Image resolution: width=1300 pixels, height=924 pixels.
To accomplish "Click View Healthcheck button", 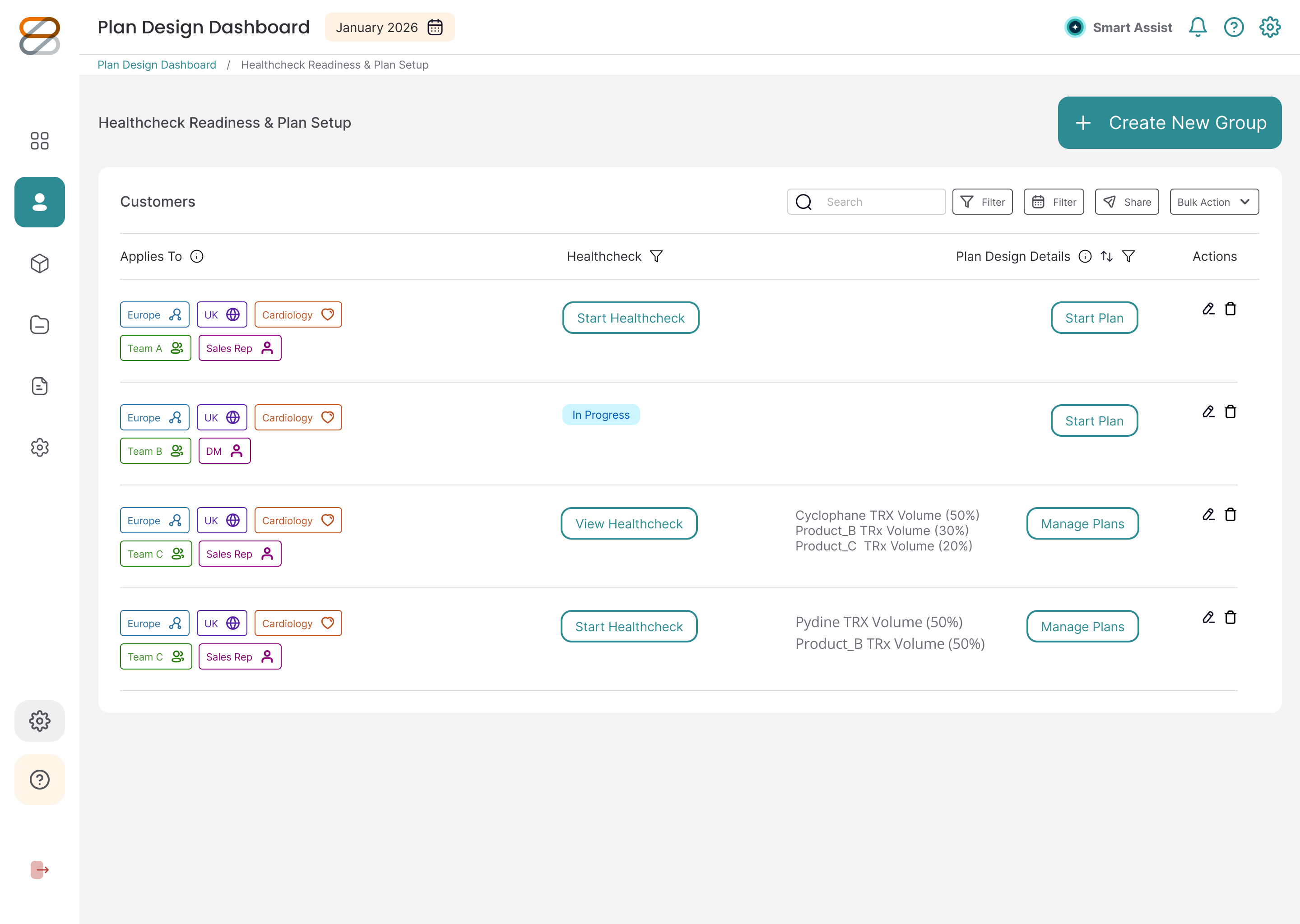I will click(628, 523).
